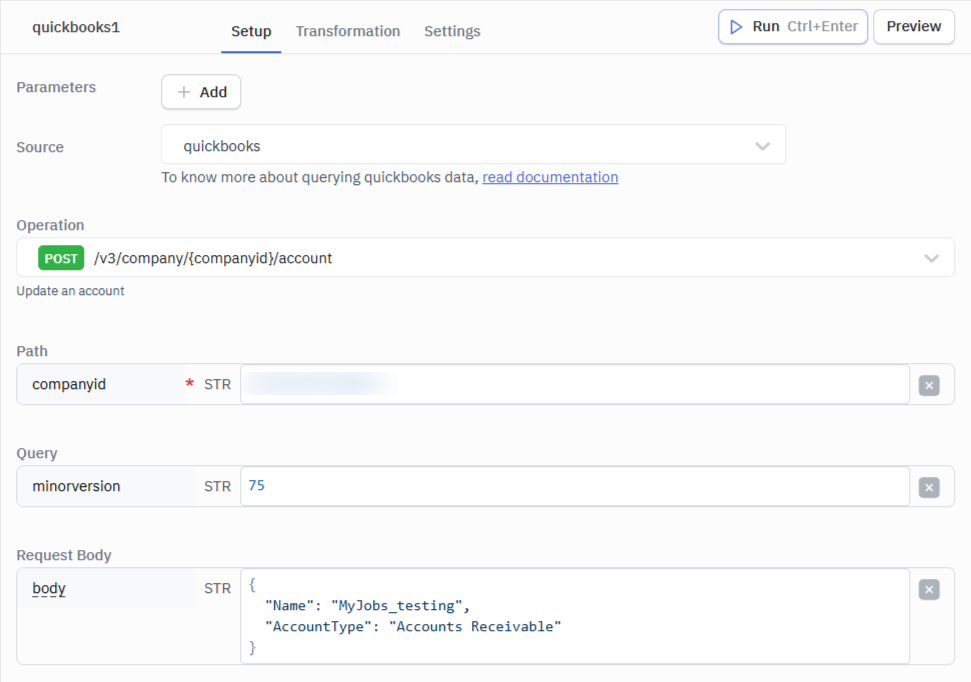971x682 pixels.
Task: Expand the Operation dropdown chevron
Action: click(x=931, y=258)
